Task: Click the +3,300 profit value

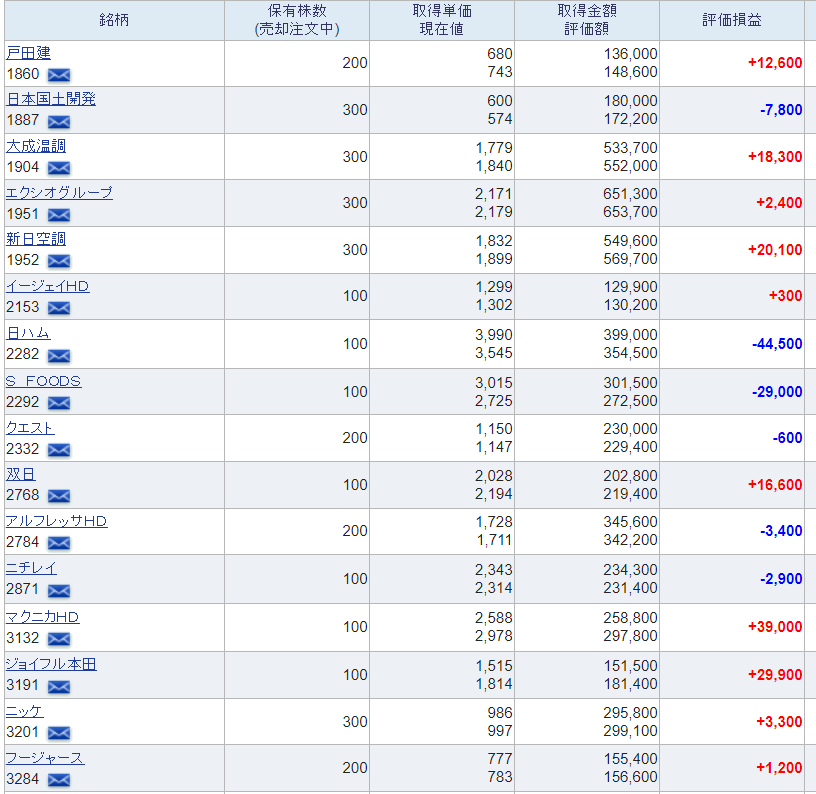Action: tap(779, 722)
